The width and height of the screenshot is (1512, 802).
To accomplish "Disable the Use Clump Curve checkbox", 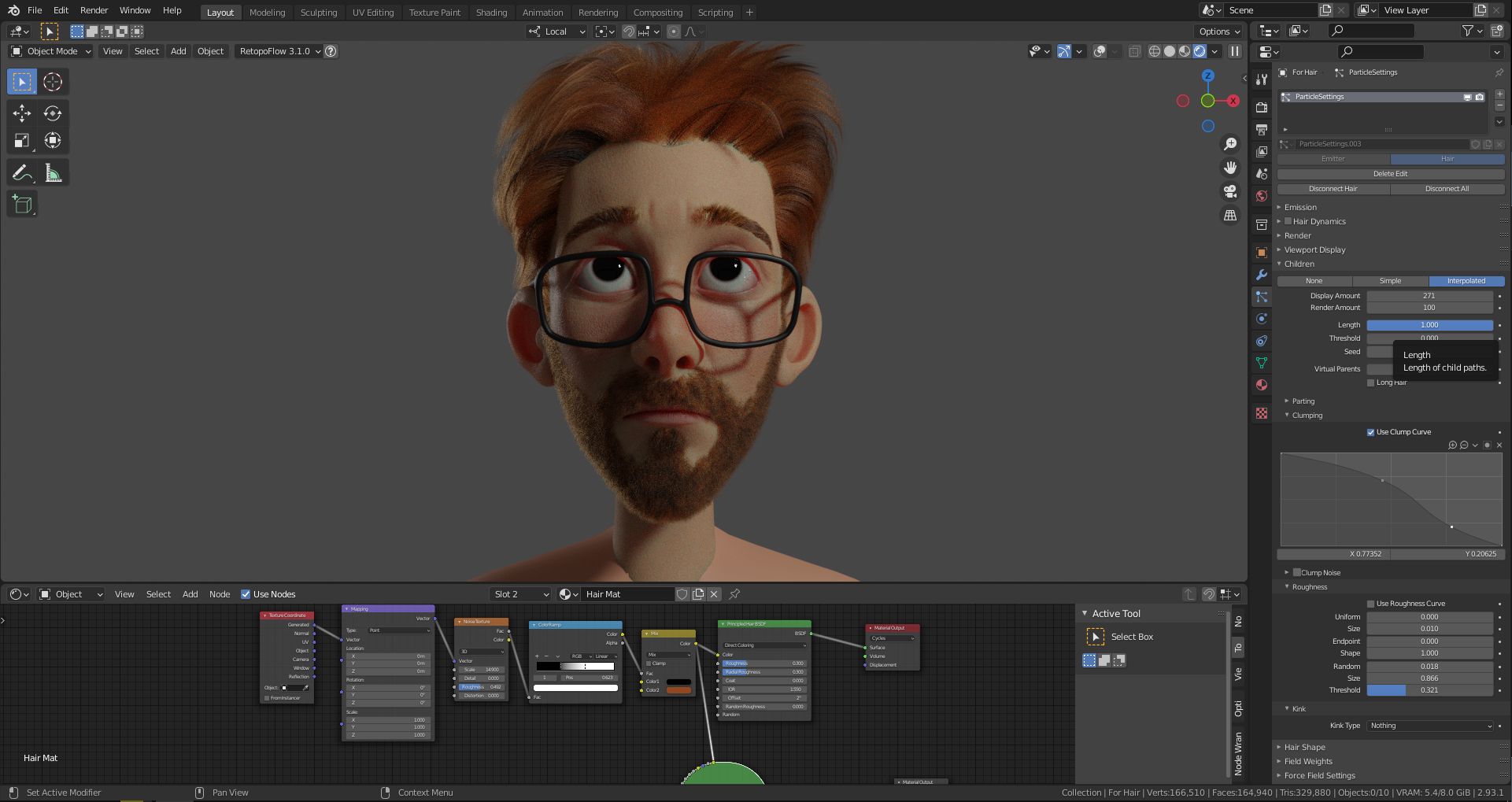I will (x=1370, y=432).
